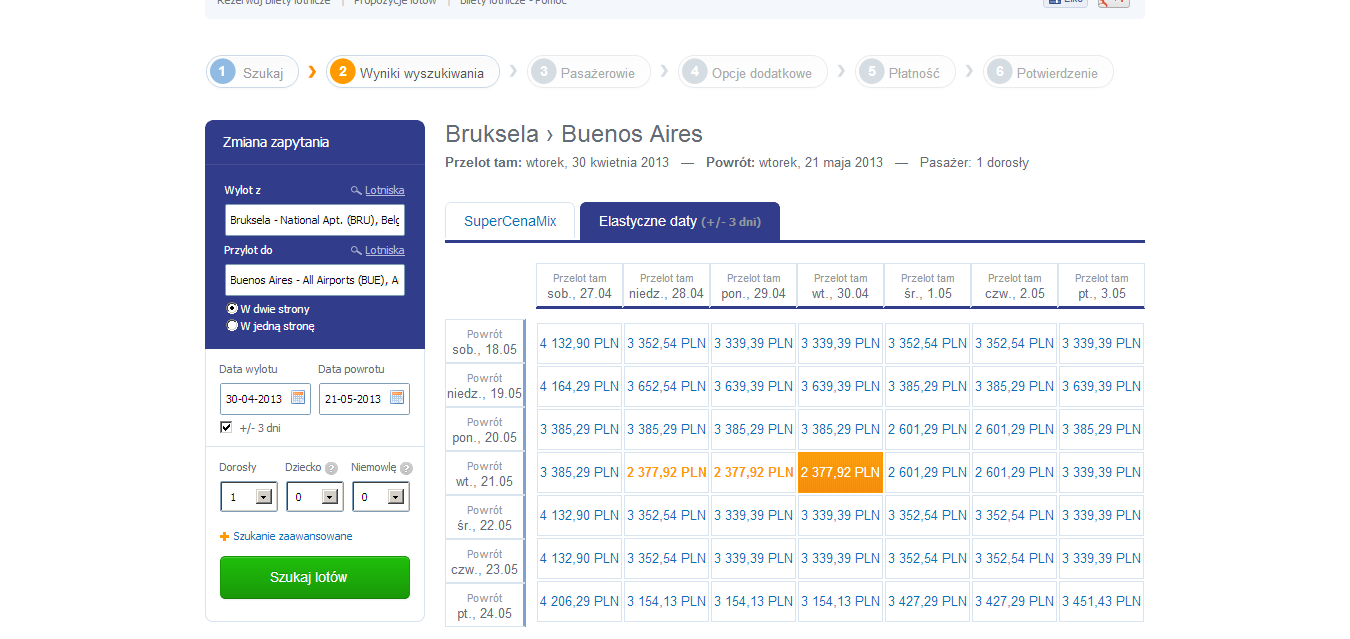Click the Przelot tam pt., 3.05 column header
The image size is (1350, 639).
1102,286
